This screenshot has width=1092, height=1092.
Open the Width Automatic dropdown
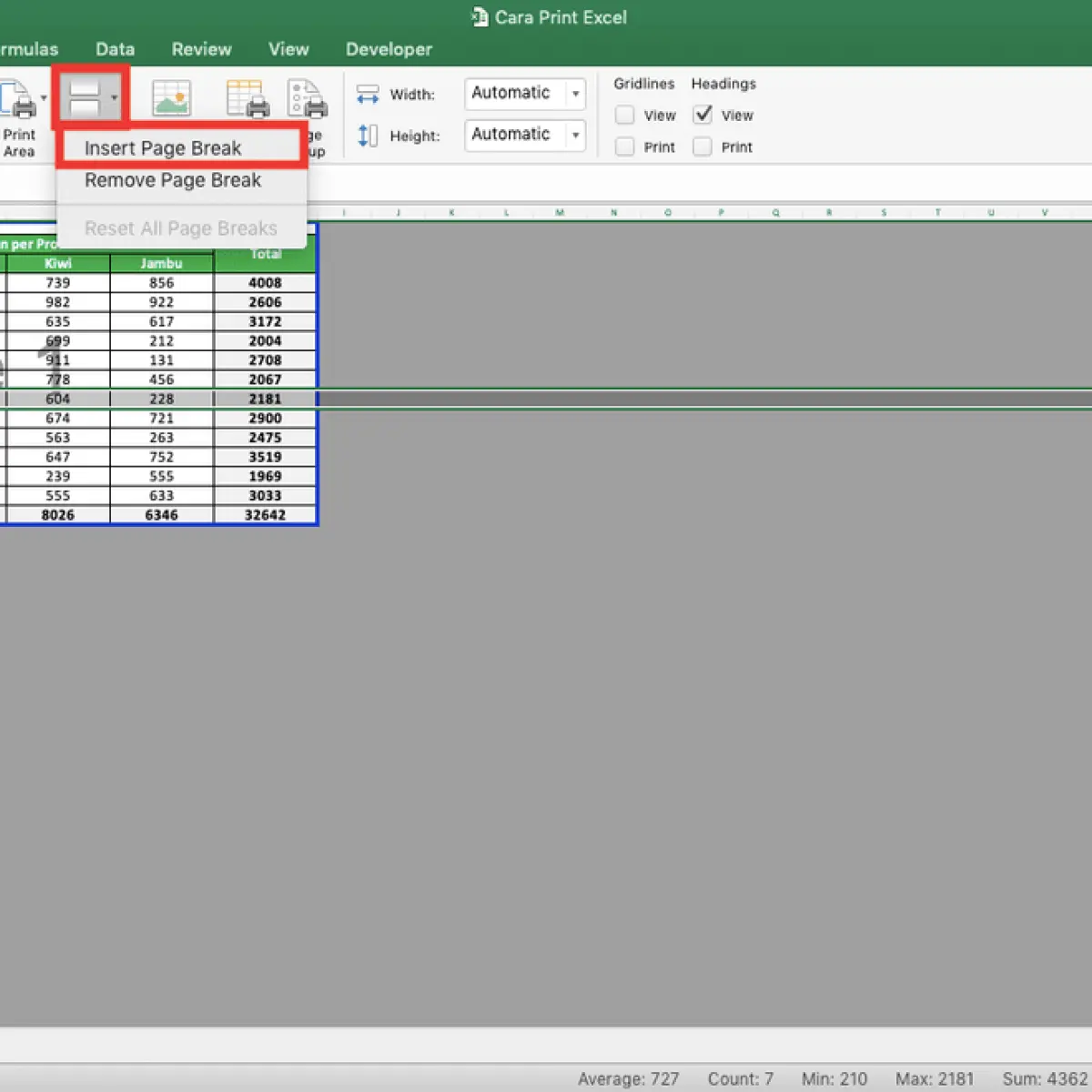click(x=525, y=94)
